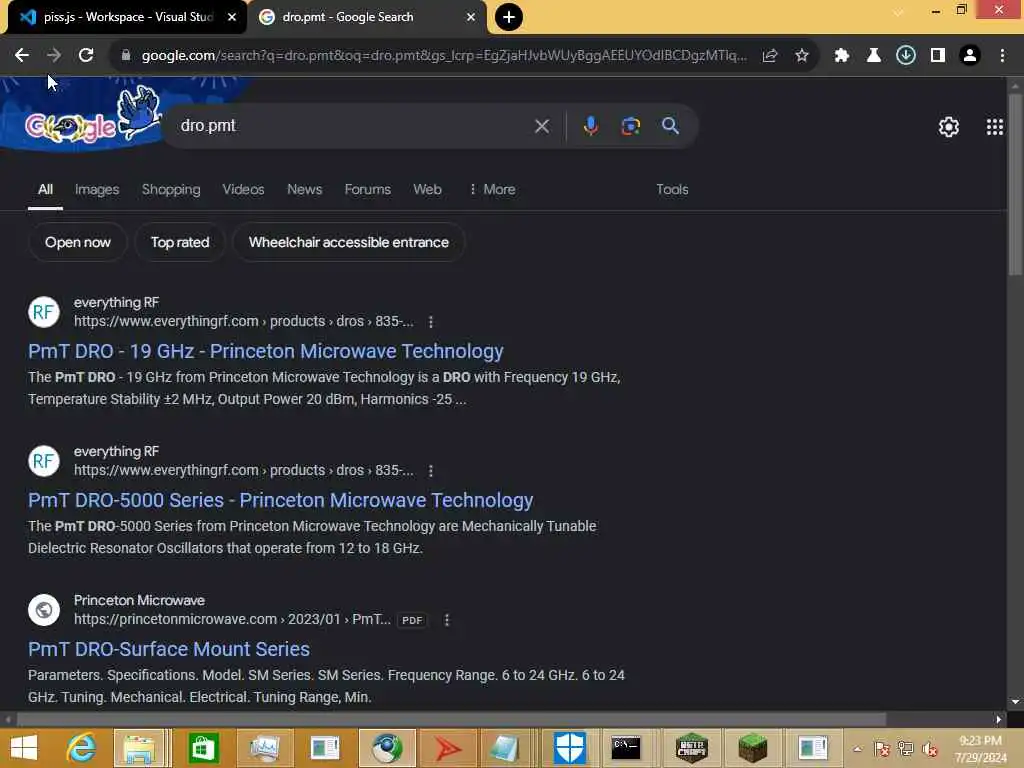Click the taskbar clock showing 9:23 PM
1024x768 pixels.
coord(980,749)
